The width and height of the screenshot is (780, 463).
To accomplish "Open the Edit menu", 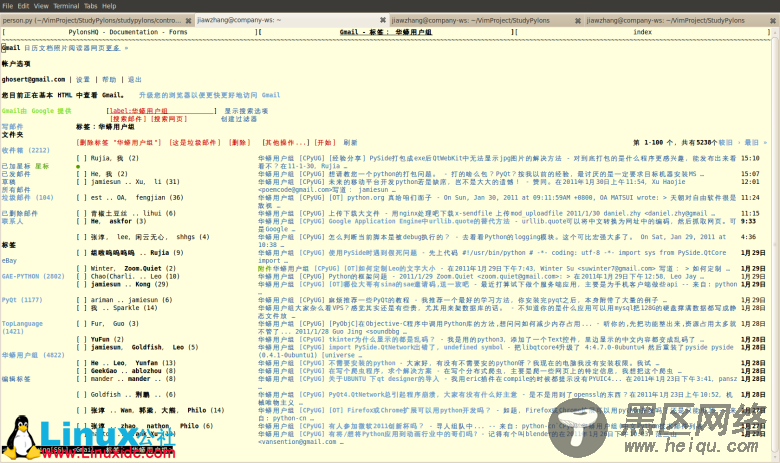I will click(x=23, y=6).
